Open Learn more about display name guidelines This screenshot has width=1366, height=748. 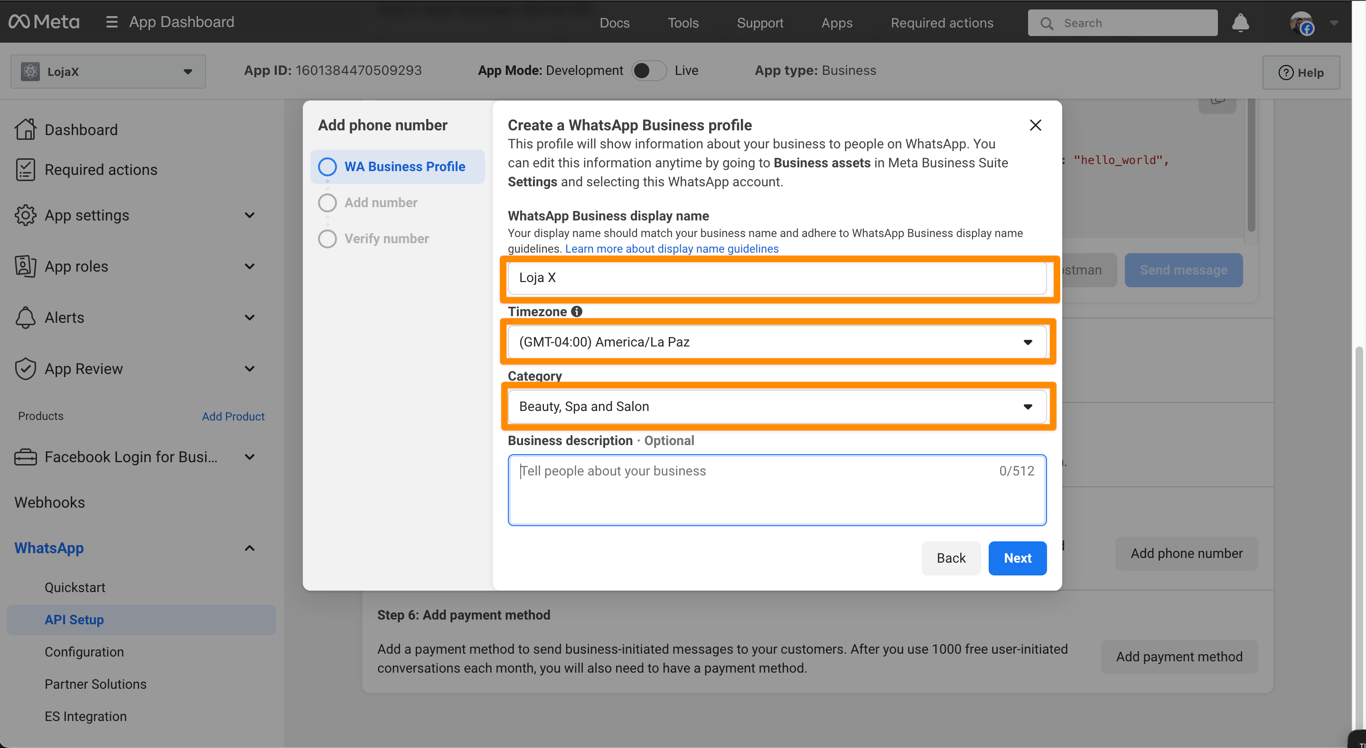(x=671, y=249)
